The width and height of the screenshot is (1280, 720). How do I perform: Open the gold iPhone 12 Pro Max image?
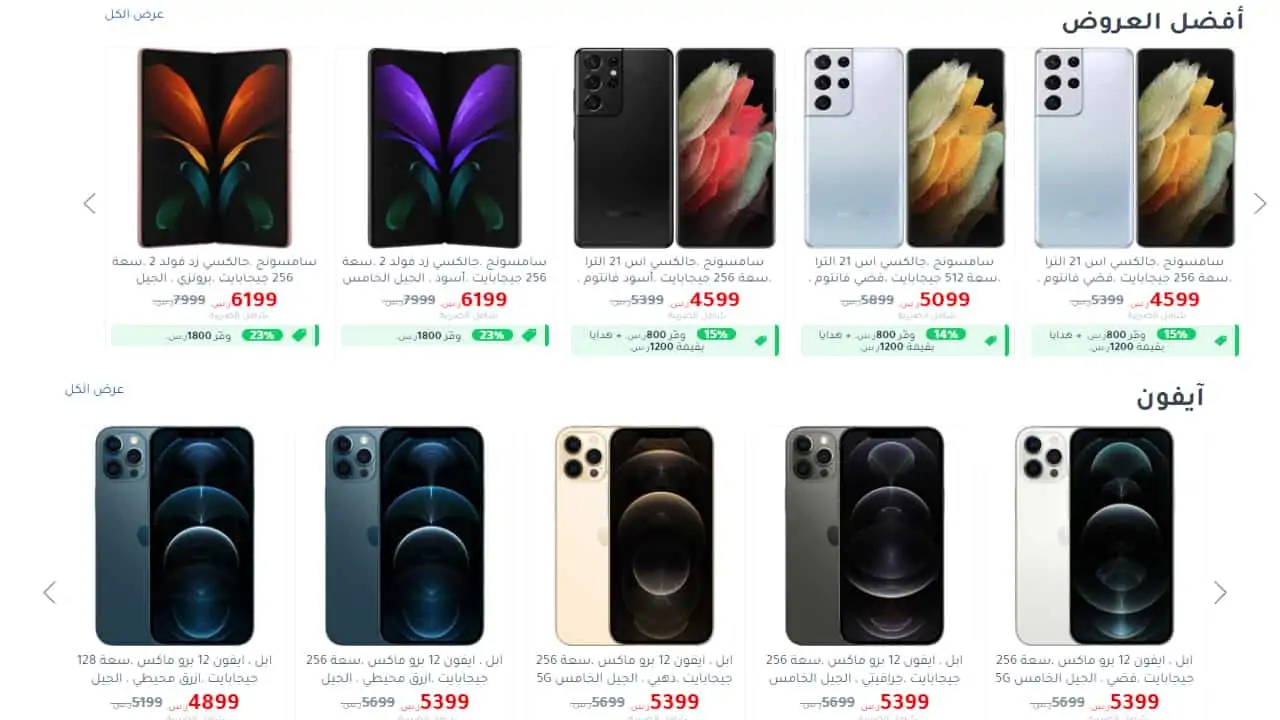(x=635, y=536)
